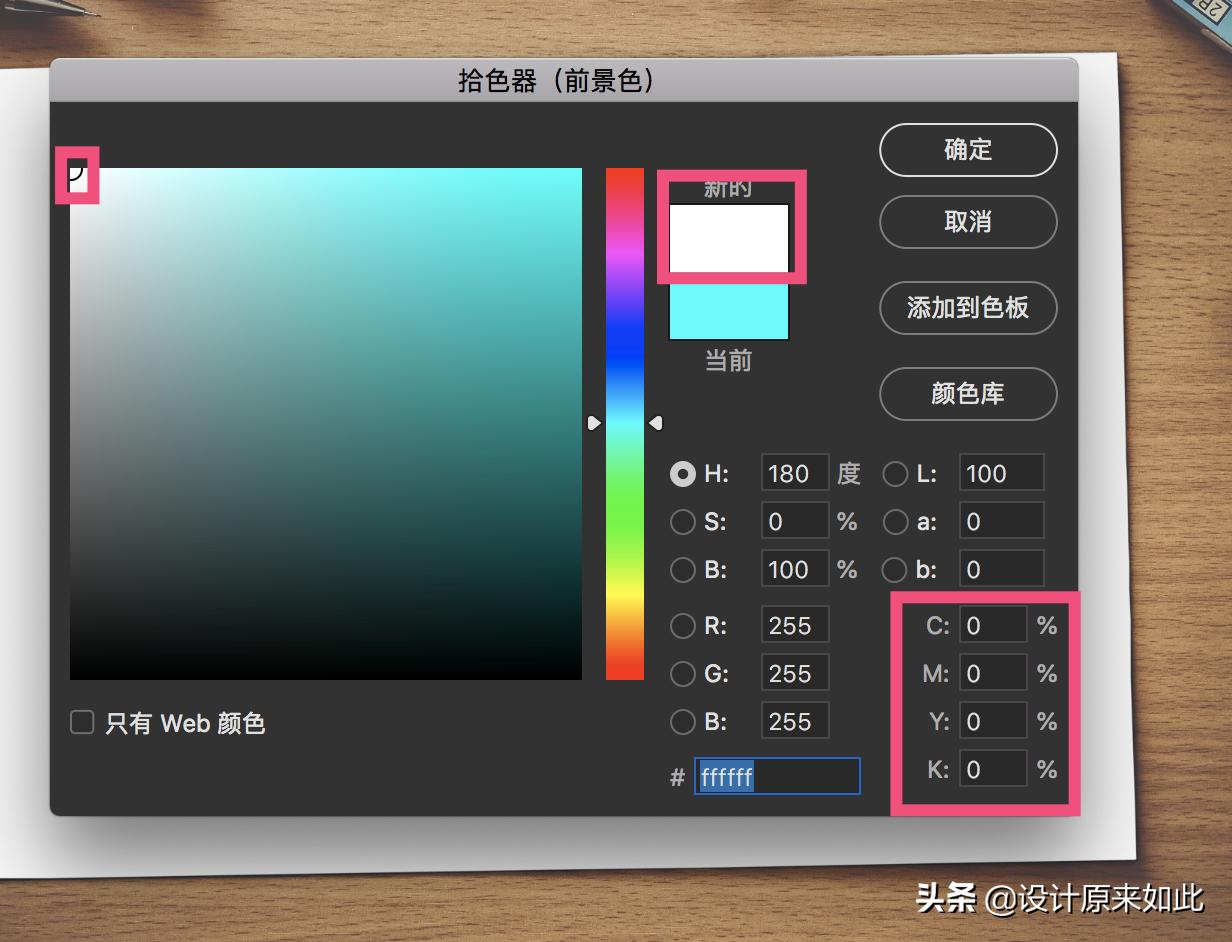Image resolution: width=1232 pixels, height=942 pixels.
Task: Click the color picker marker at top left
Action: click(x=77, y=177)
